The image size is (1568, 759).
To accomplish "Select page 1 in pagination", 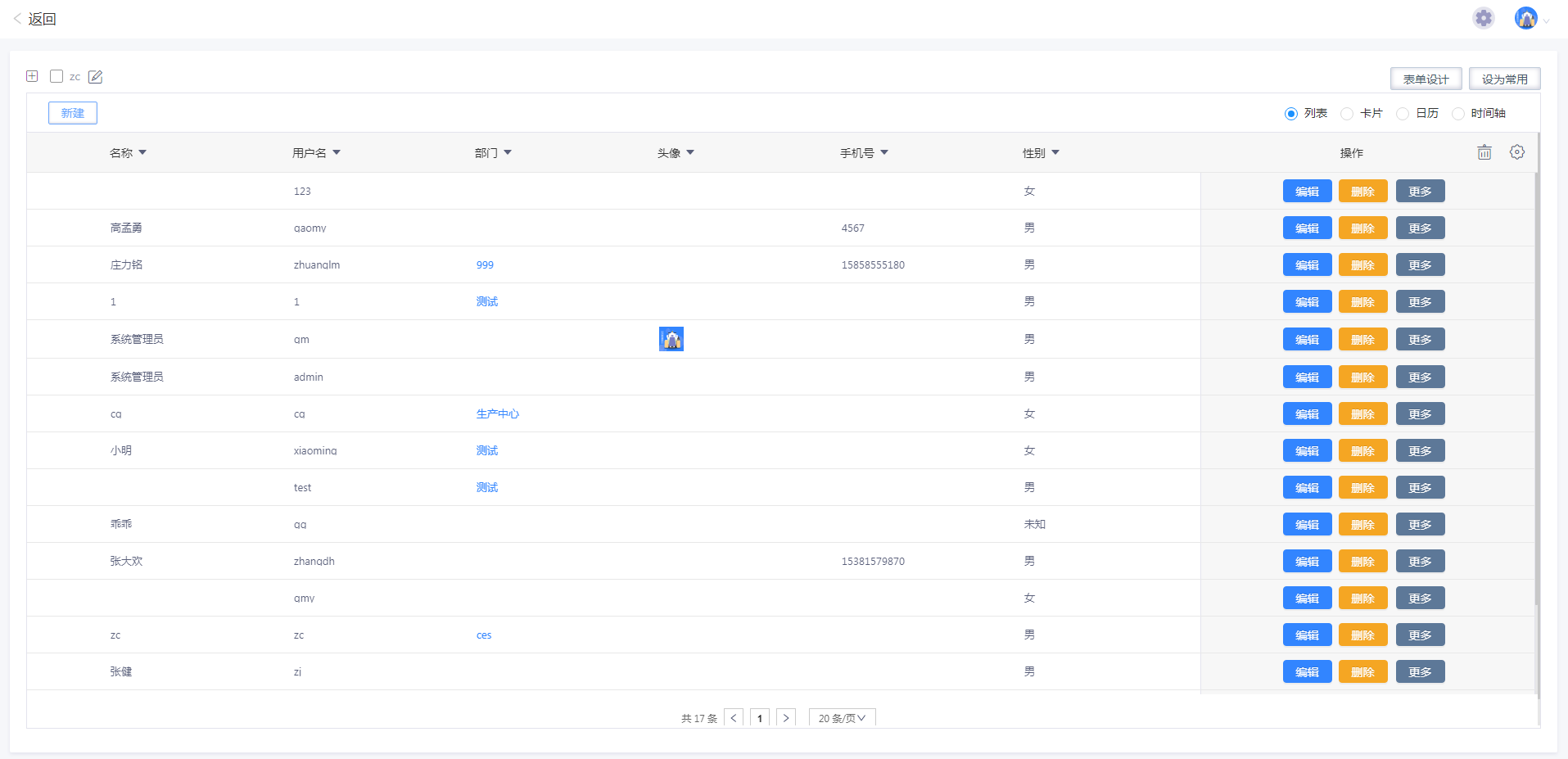I will coord(760,717).
